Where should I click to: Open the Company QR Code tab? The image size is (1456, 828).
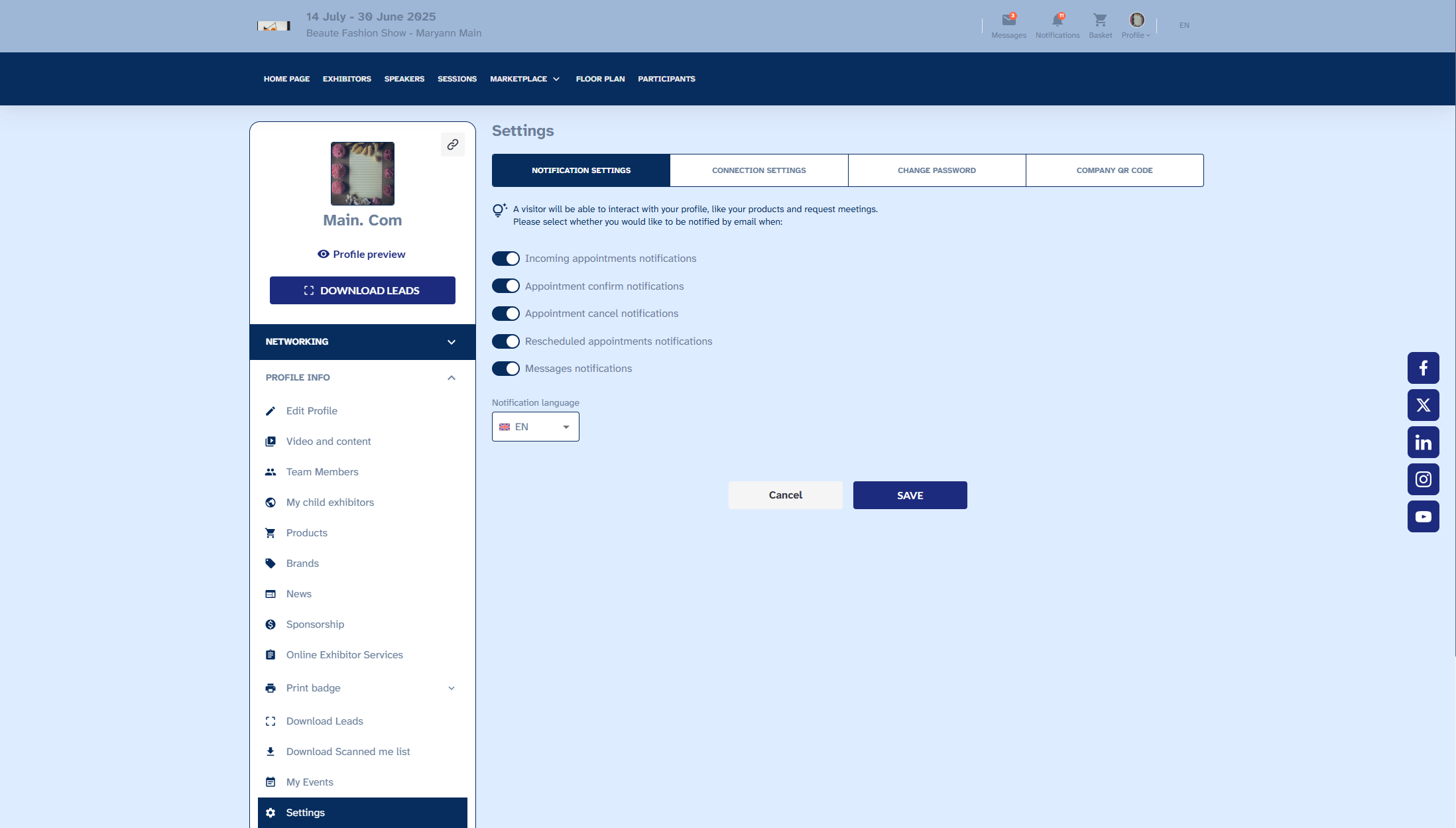(1114, 170)
